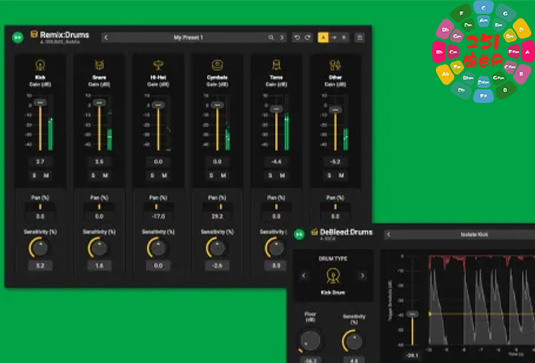Mute the Snare channel
Viewport: 535px width, 363px height.
(x=105, y=175)
